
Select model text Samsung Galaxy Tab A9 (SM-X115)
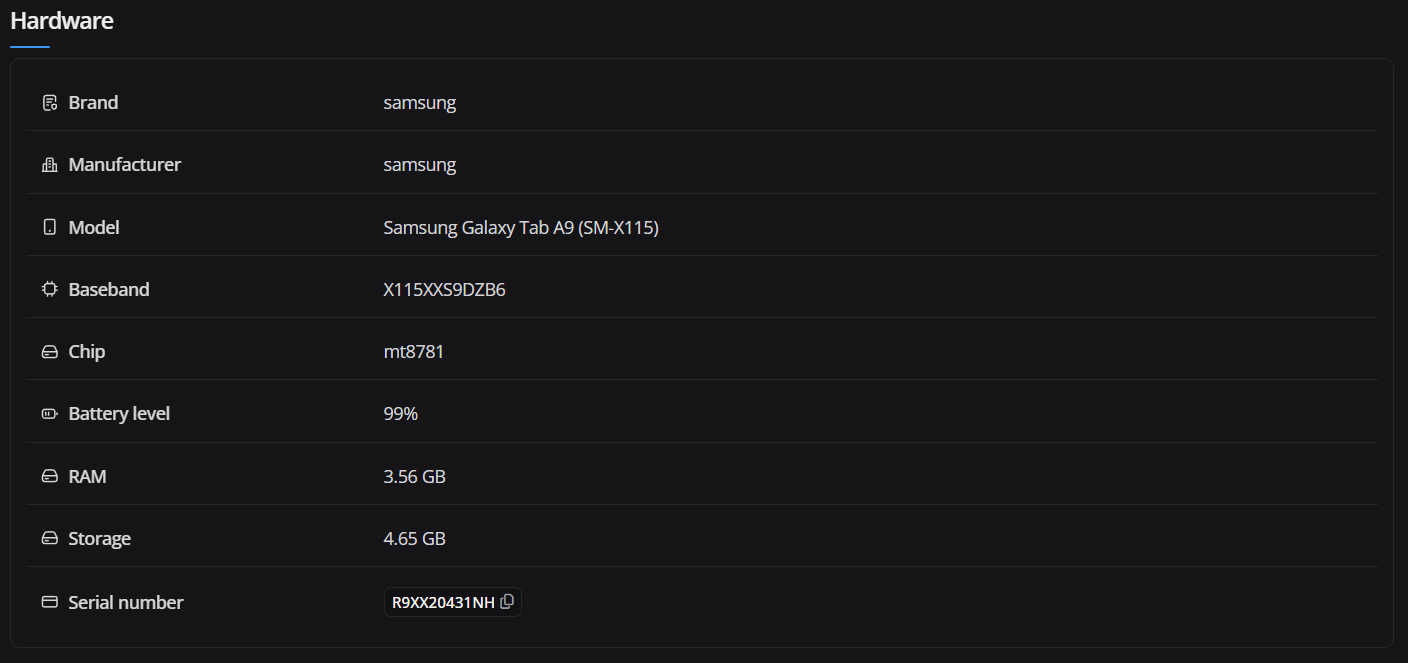(x=521, y=228)
